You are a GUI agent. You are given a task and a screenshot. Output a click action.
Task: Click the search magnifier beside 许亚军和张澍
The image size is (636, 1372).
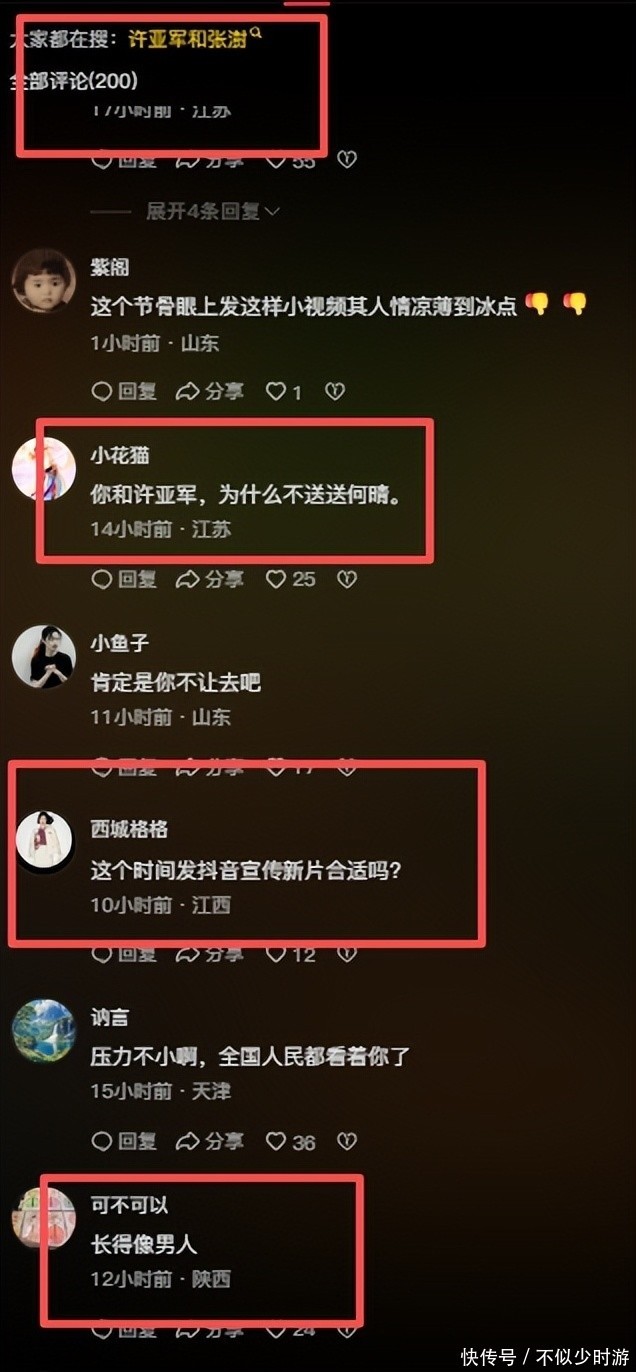coord(256,34)
